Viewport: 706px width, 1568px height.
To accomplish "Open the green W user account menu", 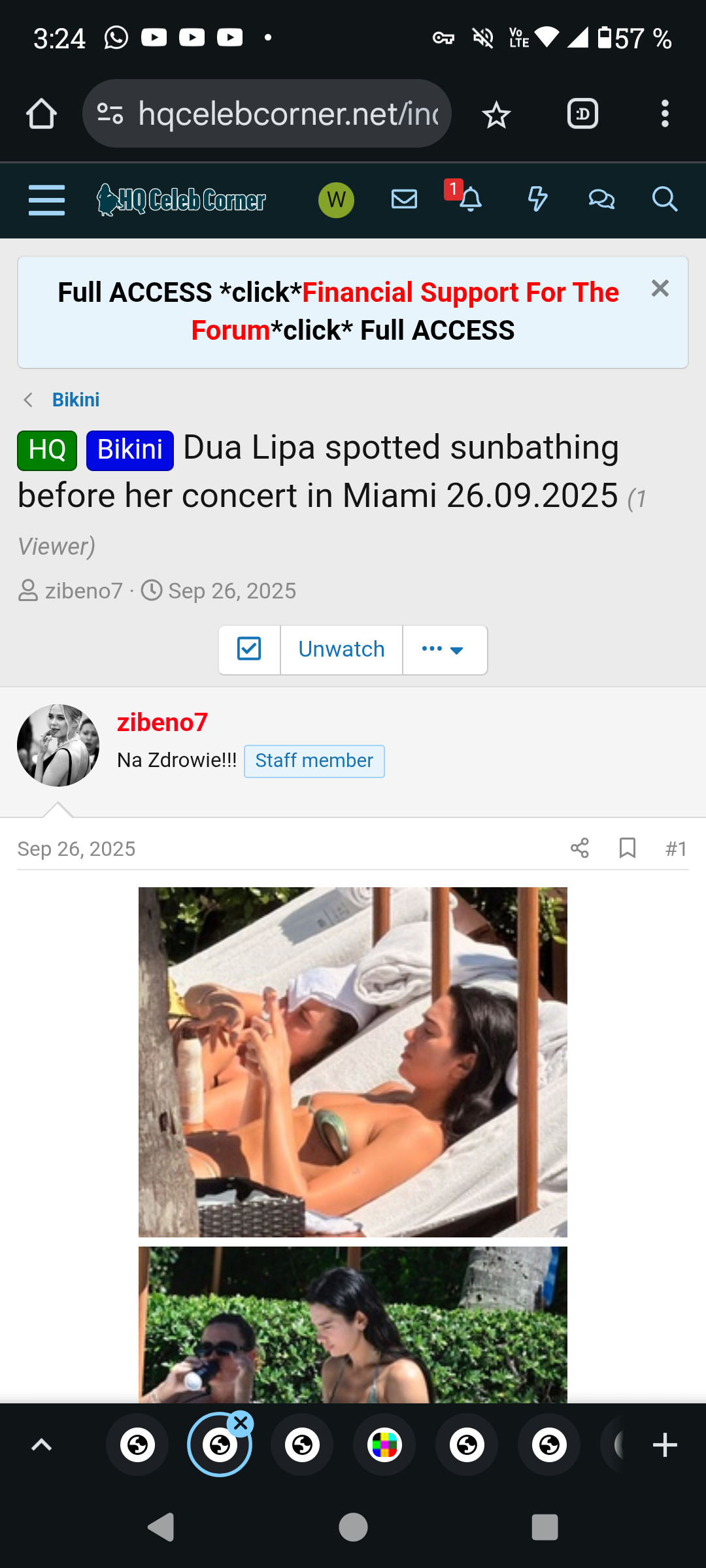I will point(336,199).
